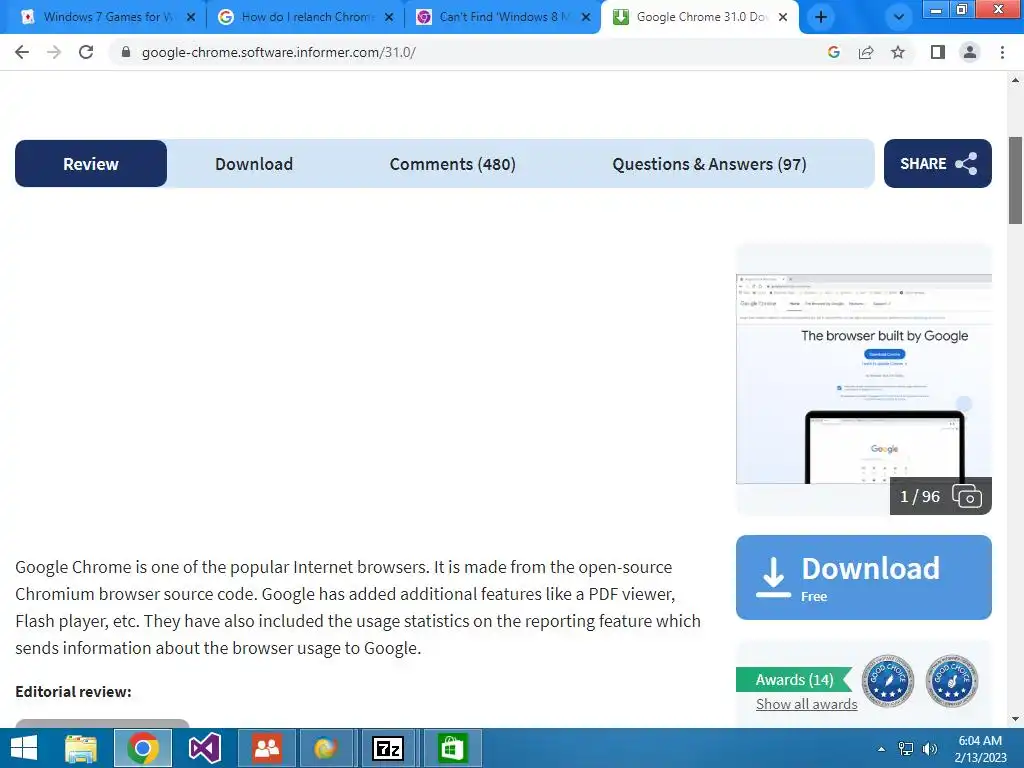Click the 'Editorial review:' heading text

click(73, 692)
